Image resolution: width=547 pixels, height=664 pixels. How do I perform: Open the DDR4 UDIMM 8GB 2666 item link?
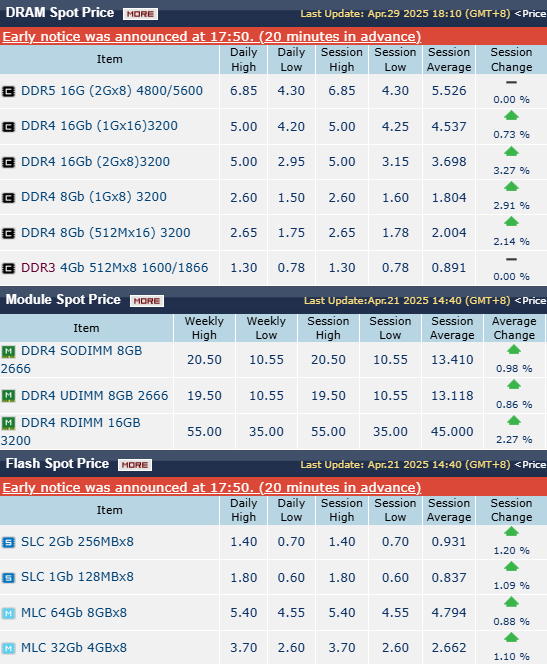[94, 396]
